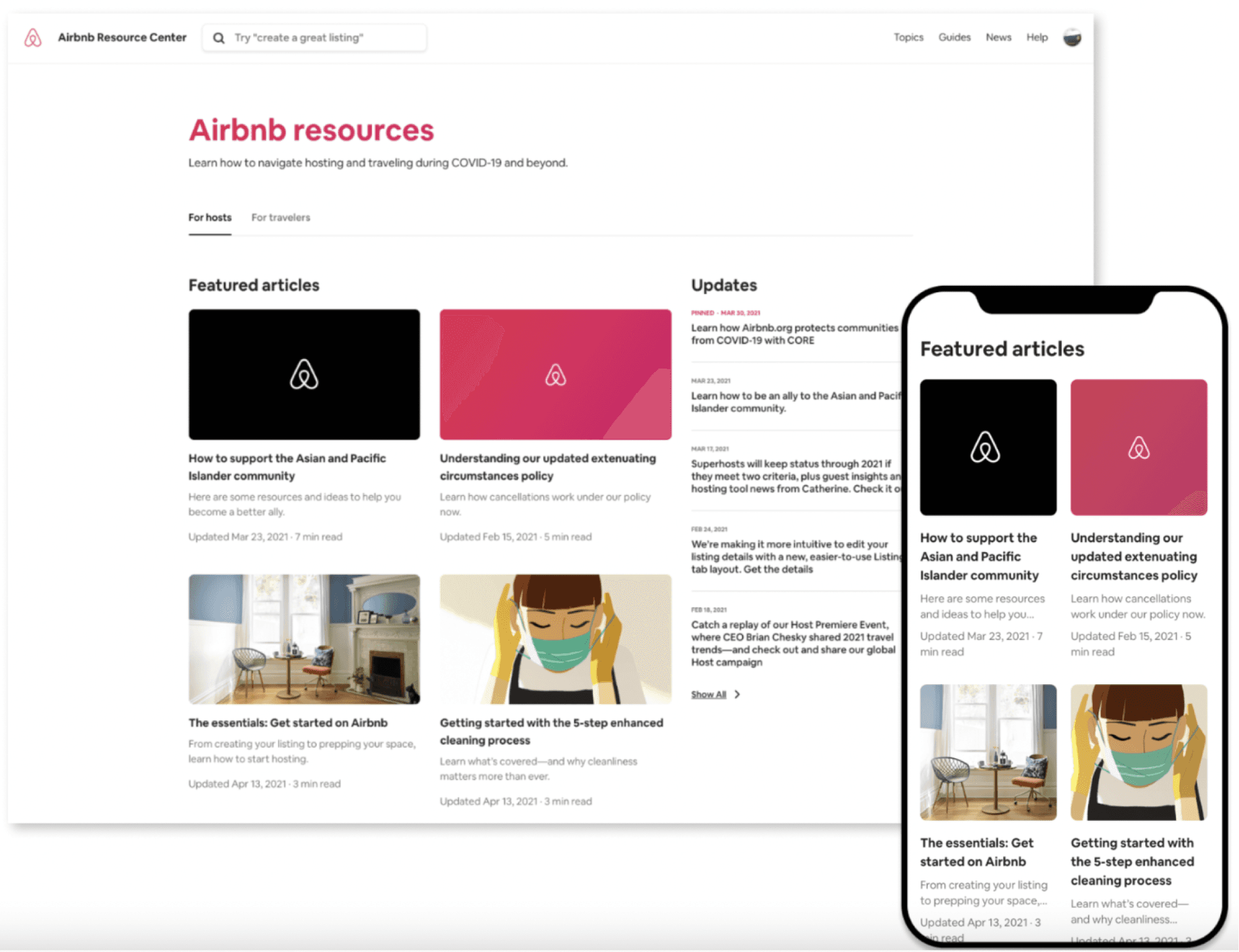Click the chevron beside Show All
Image resolution: width=1239 pixels, height=952 pixels.
[737, 694]
